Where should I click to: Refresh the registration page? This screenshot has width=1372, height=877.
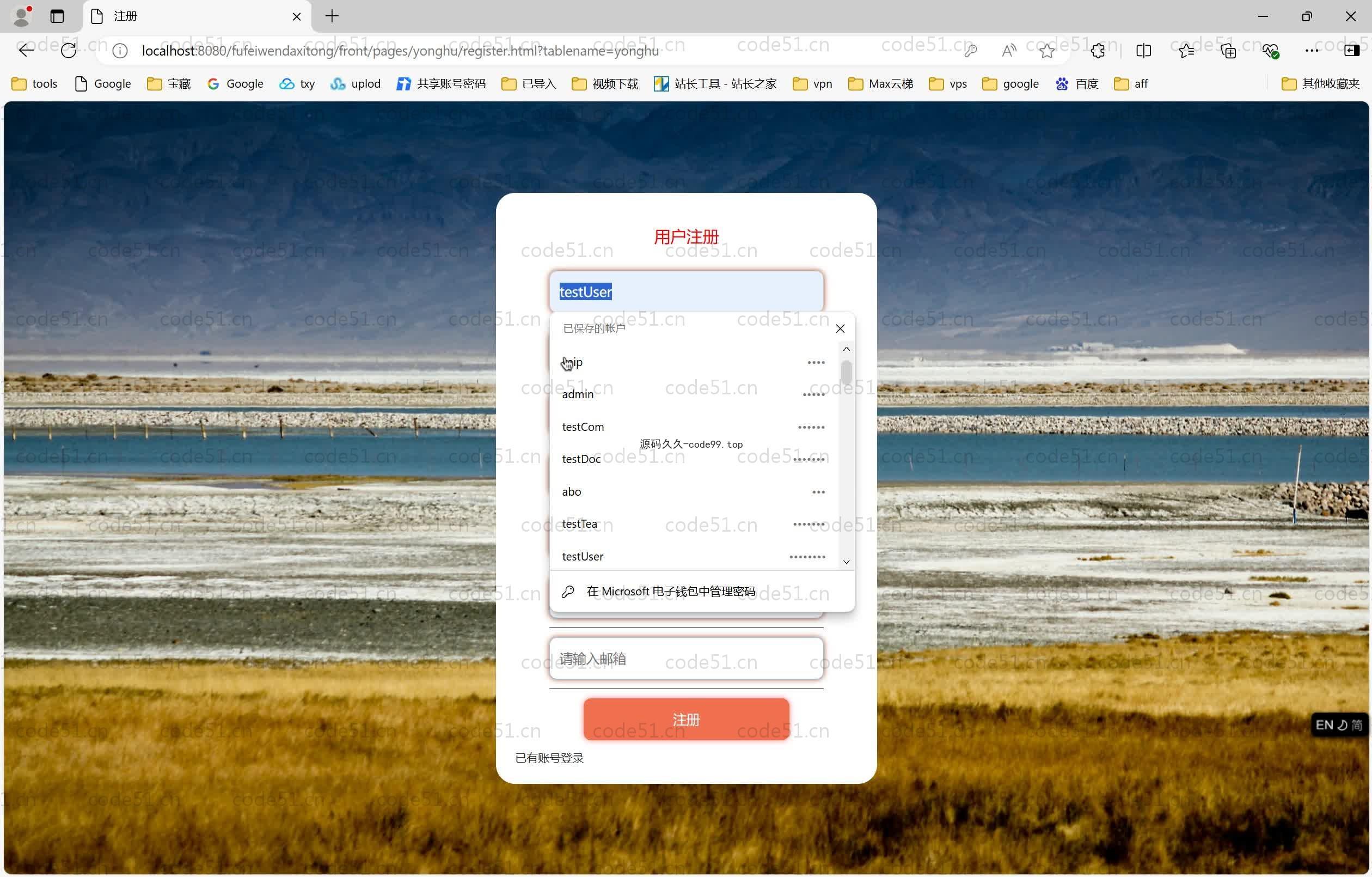pos(69,51)
